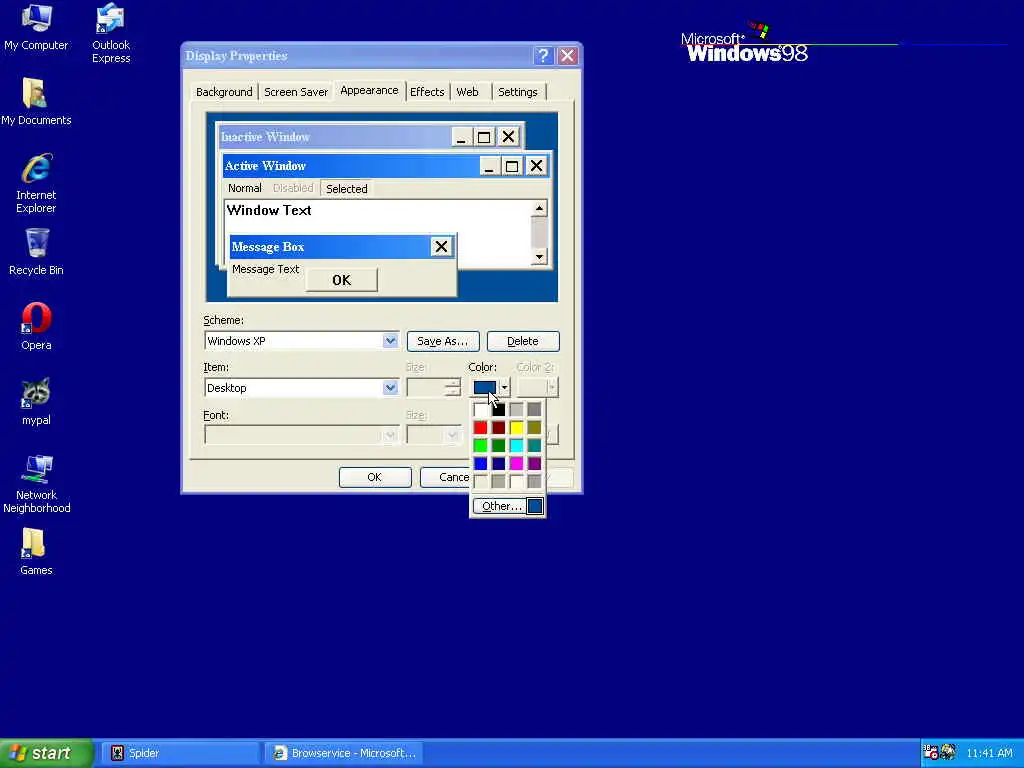Pick the yellow color swatch
This screenshot has width=1024, height=768.
coord(517,428)
